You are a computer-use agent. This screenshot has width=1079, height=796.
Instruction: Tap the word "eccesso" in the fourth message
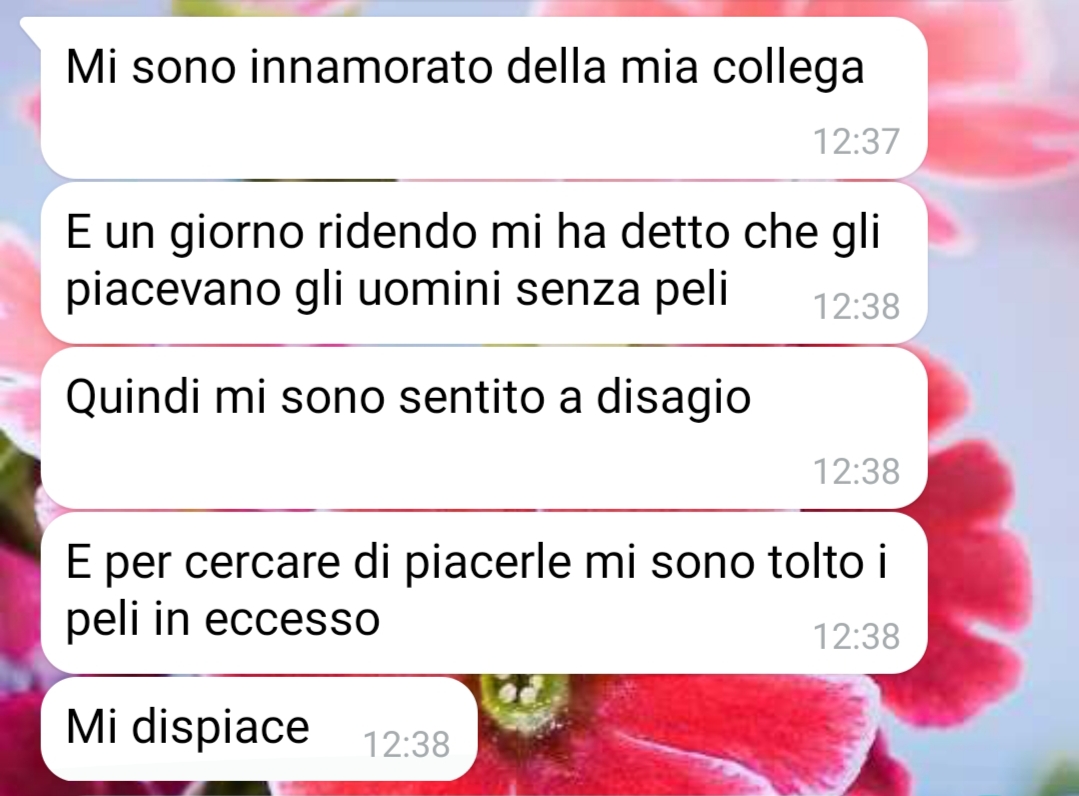point(292,620)
